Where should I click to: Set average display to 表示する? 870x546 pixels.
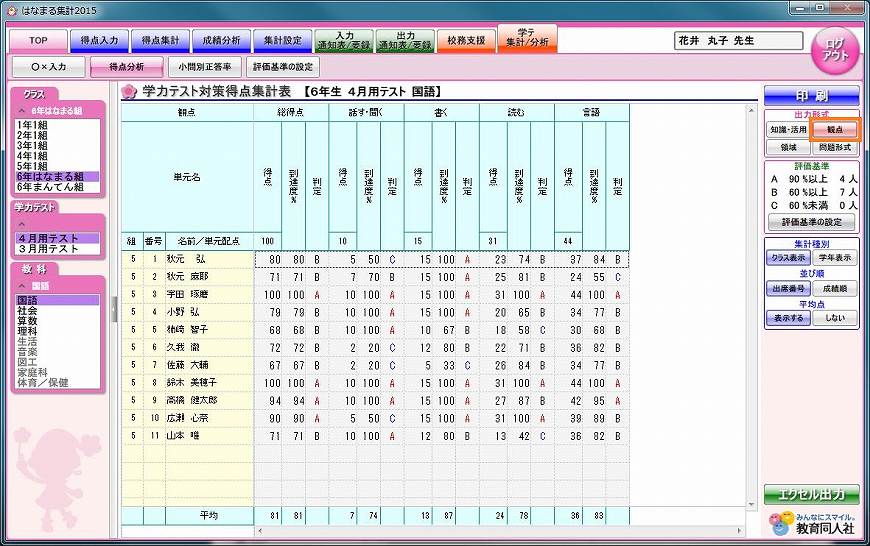click(x=788, y=318)
